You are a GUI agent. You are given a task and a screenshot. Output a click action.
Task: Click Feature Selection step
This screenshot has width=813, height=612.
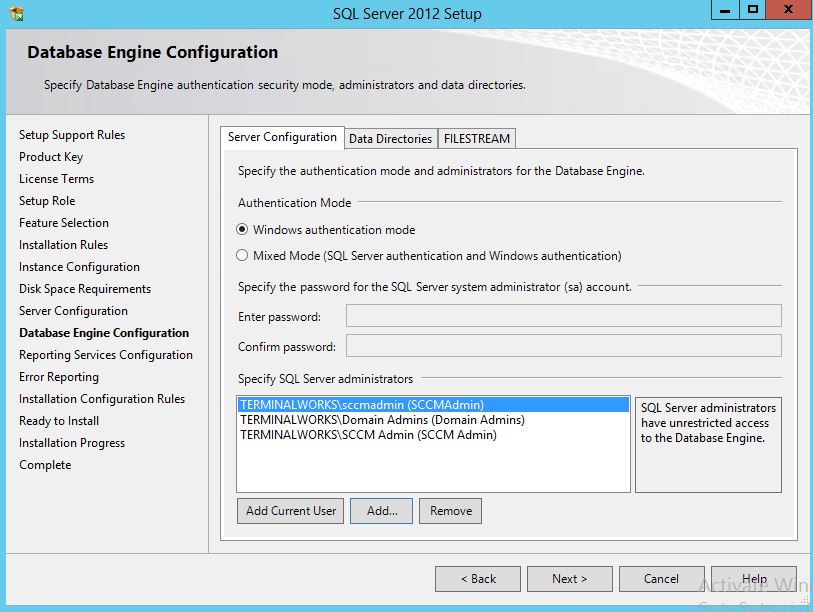click(64, 222)
